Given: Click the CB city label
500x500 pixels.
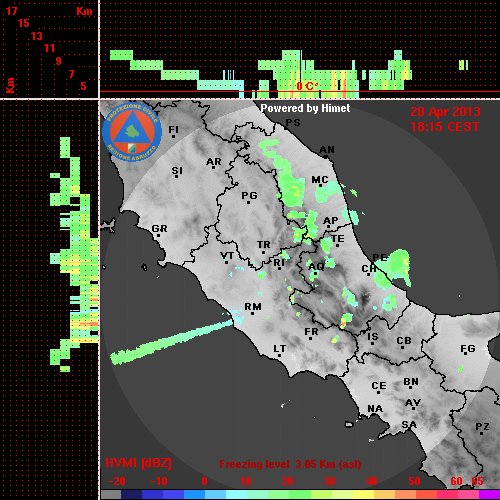Looking at the screenshot, I should pos(404,341).
